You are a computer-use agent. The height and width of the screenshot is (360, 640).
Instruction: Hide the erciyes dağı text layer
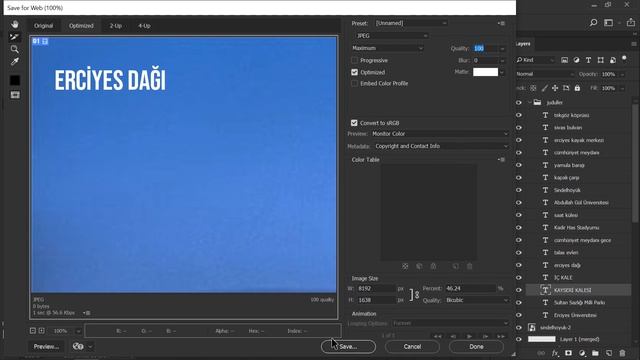point(519,265)
